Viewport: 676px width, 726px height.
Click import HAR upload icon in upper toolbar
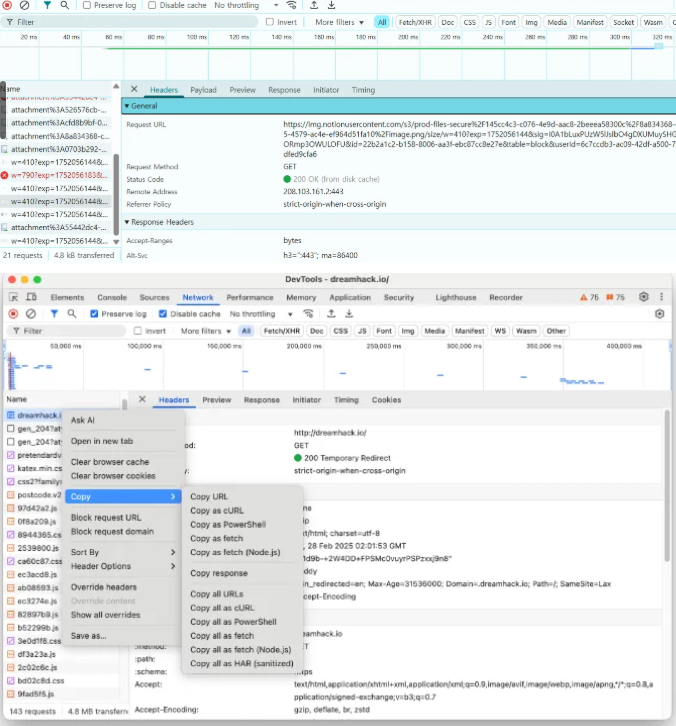click(314, 5)
